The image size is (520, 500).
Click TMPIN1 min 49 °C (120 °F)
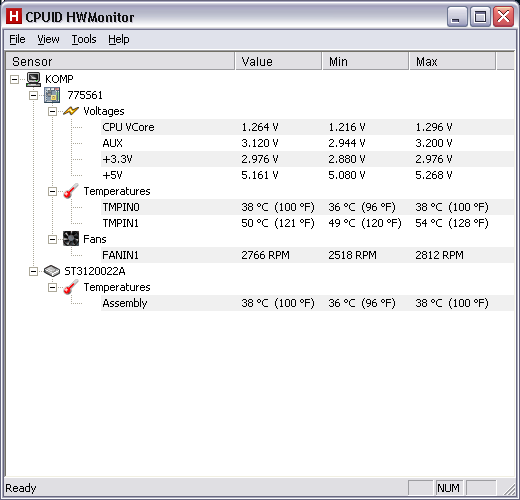pos(365,223)
